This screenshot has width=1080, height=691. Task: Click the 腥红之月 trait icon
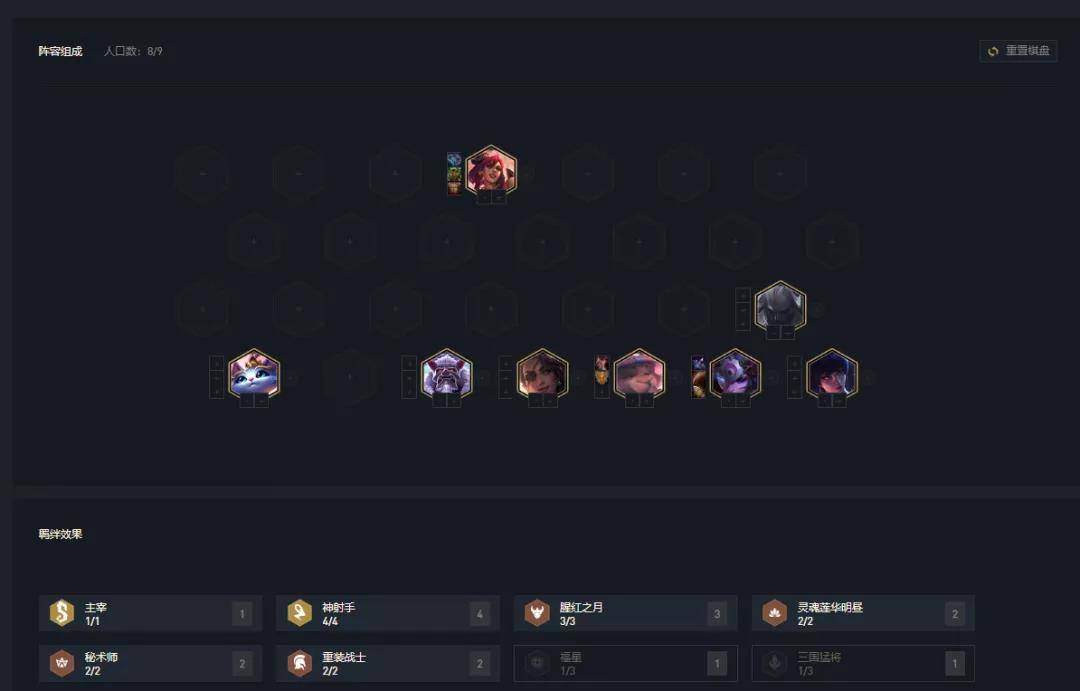click(x=537, y=613)
